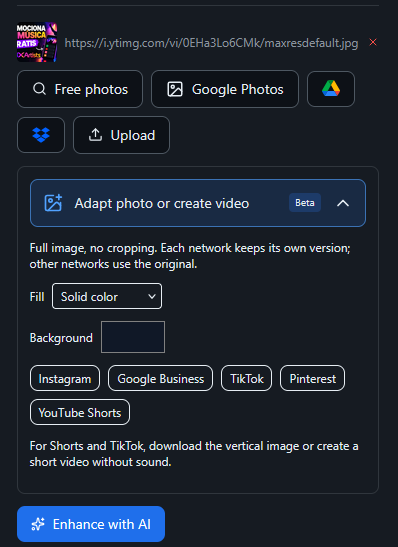Viewport: 398px width, 547px height.
Task: Select the Google Business network chip
Action: point(160,379)
